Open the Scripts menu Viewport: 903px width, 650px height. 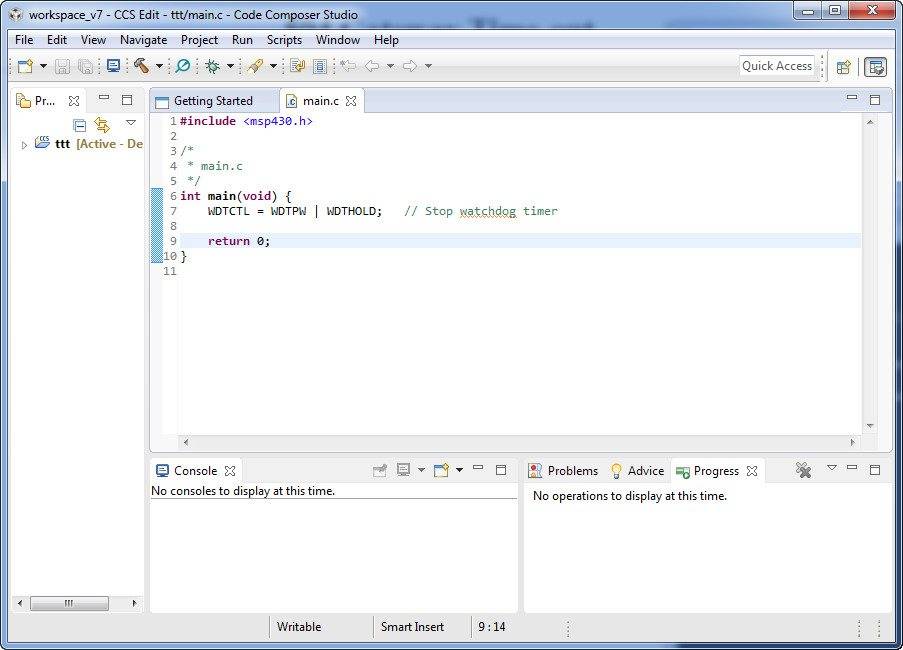(284, 40)
